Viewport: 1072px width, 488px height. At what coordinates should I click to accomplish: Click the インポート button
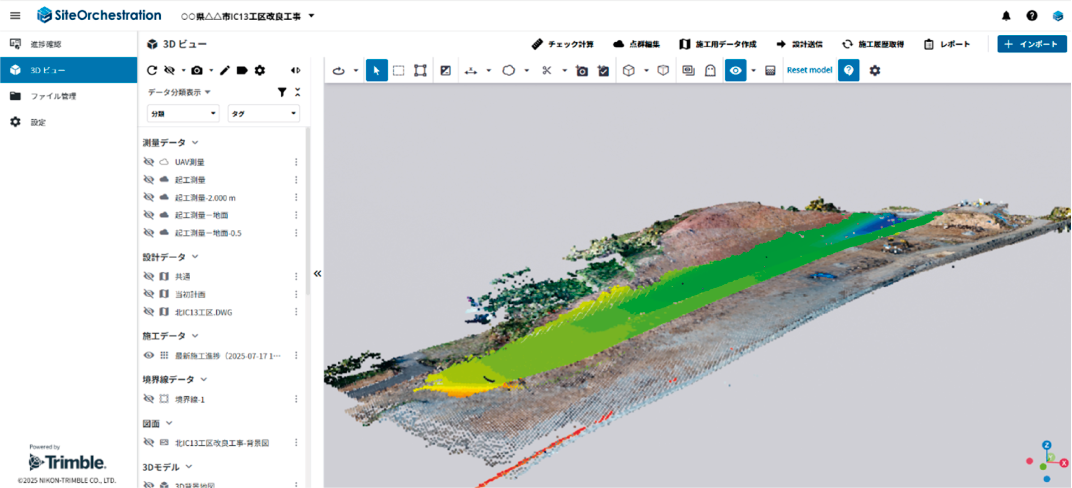[1030, 44]
